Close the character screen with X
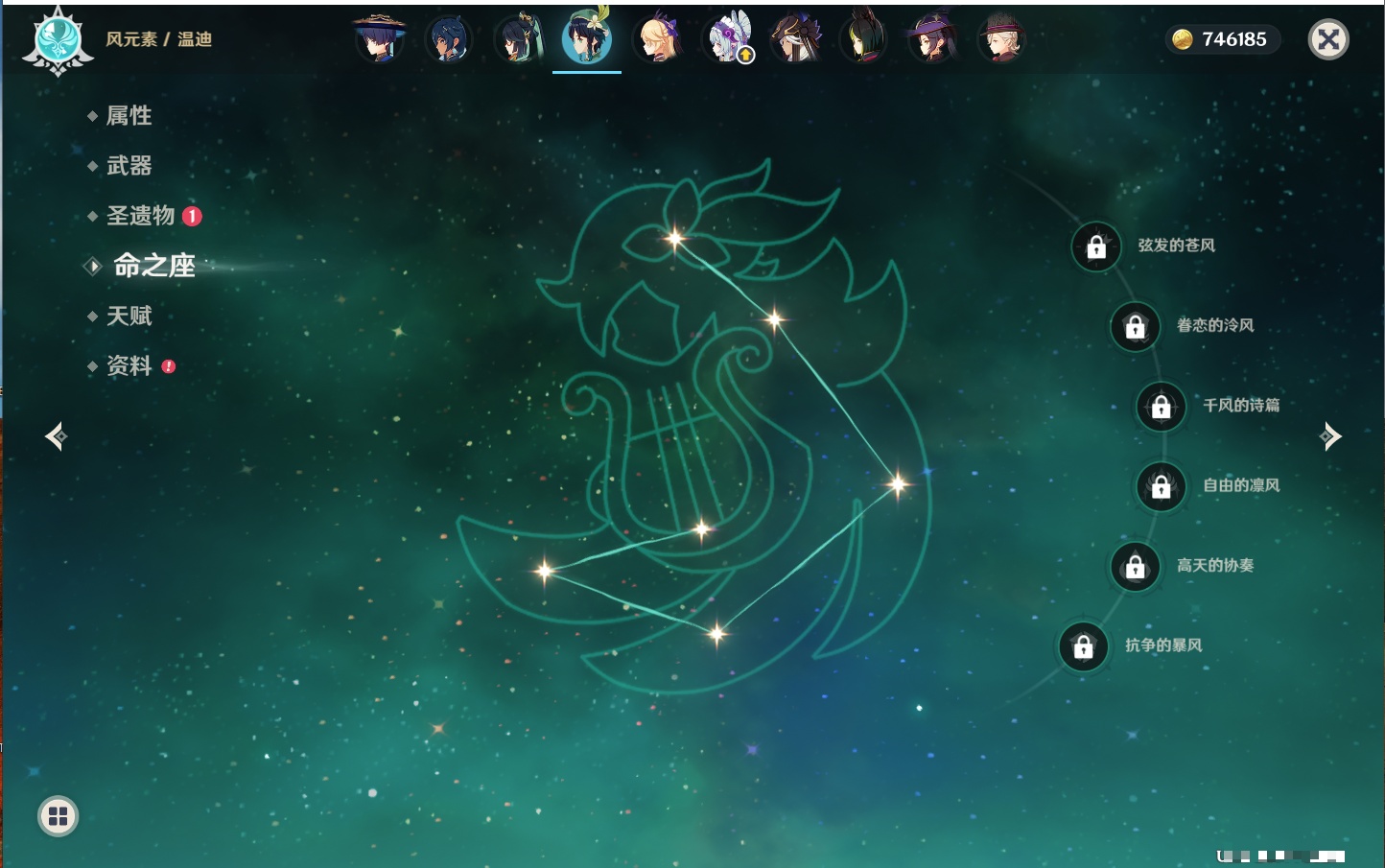Viewport: 1385px width, 868px height. [1328, 39]
